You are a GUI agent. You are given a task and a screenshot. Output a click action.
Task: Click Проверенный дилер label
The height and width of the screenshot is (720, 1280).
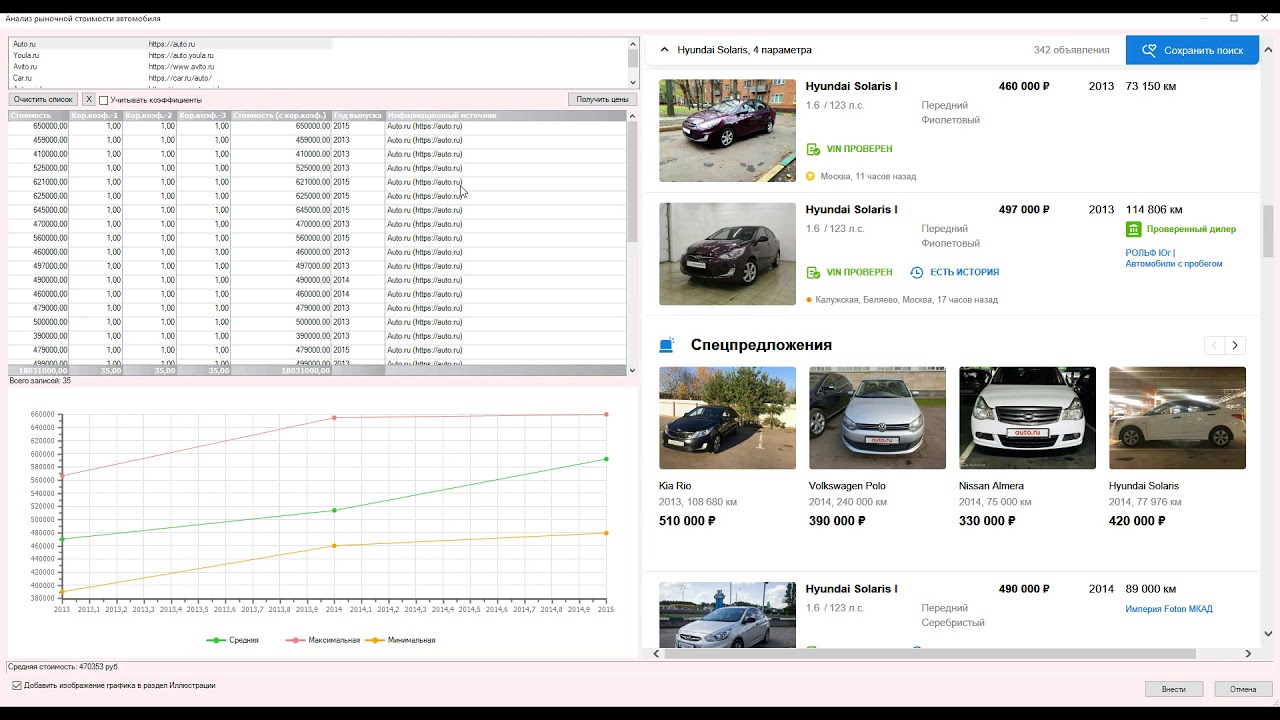(1191, 229)
